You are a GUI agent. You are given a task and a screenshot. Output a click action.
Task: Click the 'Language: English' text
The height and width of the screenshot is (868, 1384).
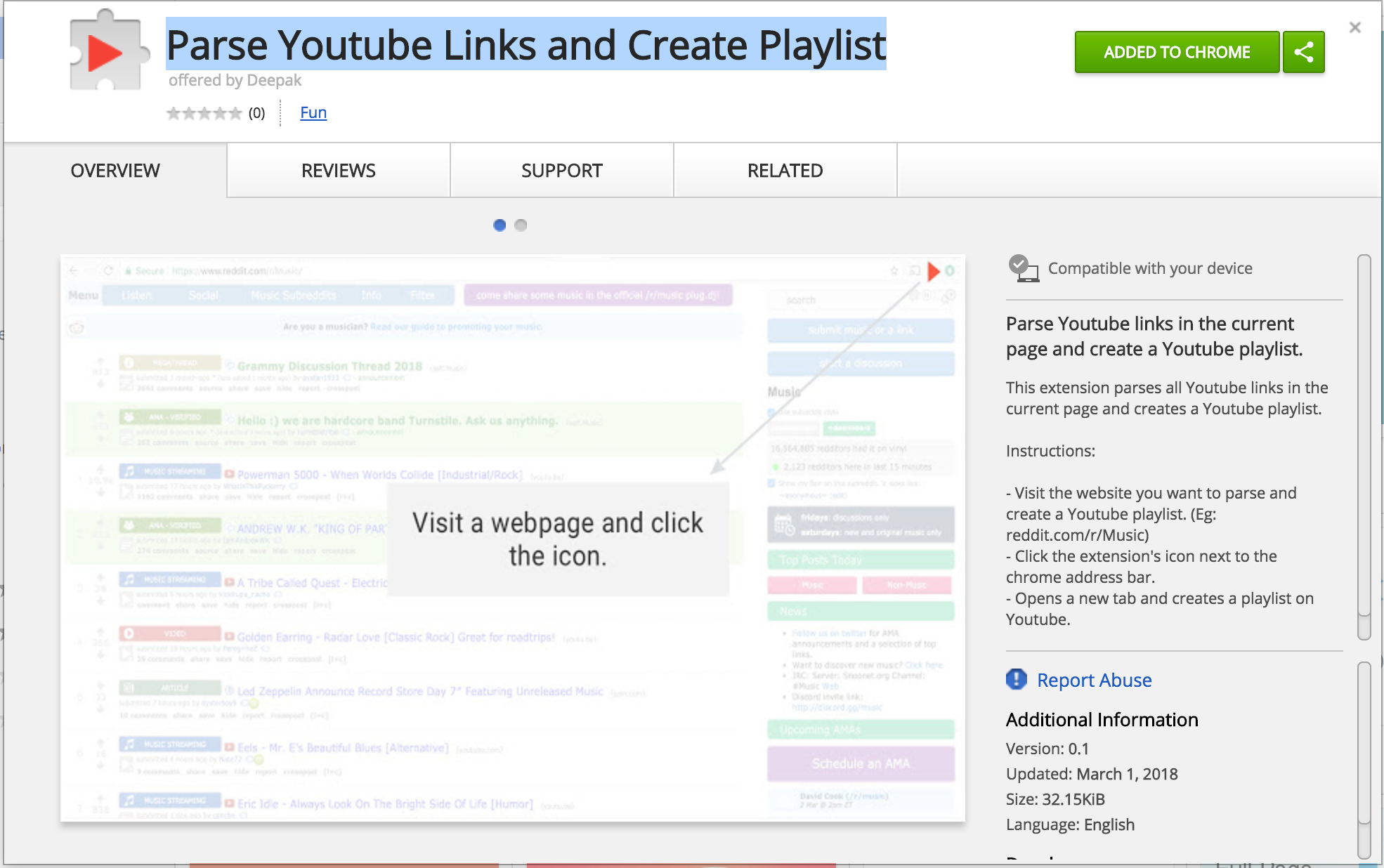pyautogui.click(x=1070, y=824)
